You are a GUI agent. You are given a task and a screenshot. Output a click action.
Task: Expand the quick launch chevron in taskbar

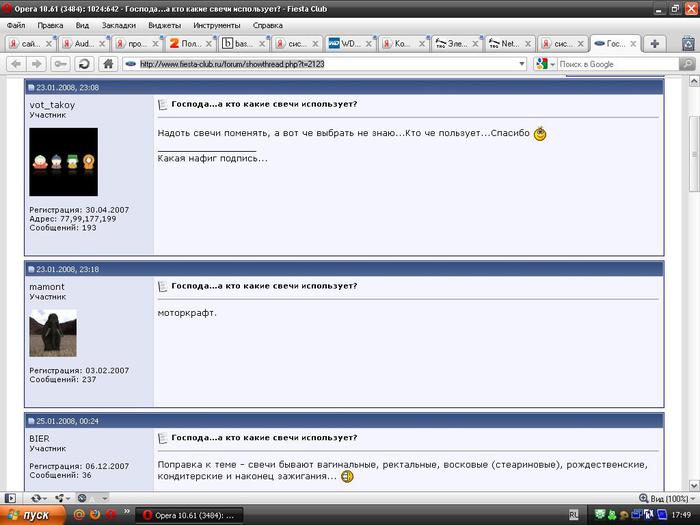point(127,512)
